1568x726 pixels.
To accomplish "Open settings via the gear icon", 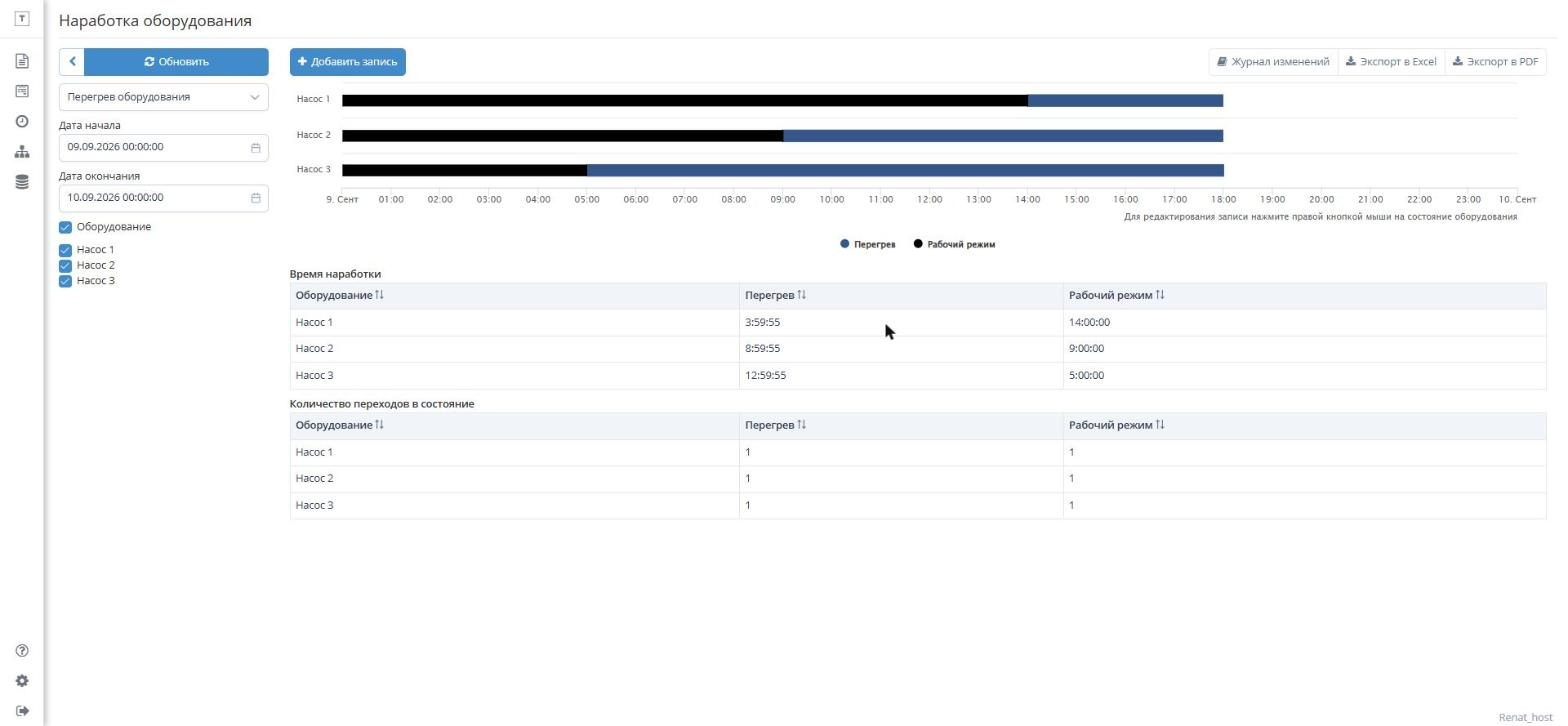I will tap(21, 681).
